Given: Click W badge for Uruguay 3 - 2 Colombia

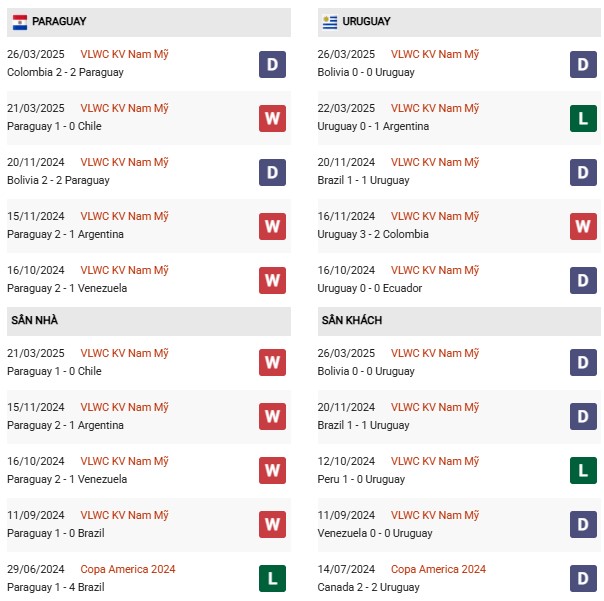Looking at the screenshot, I should 584,226.
